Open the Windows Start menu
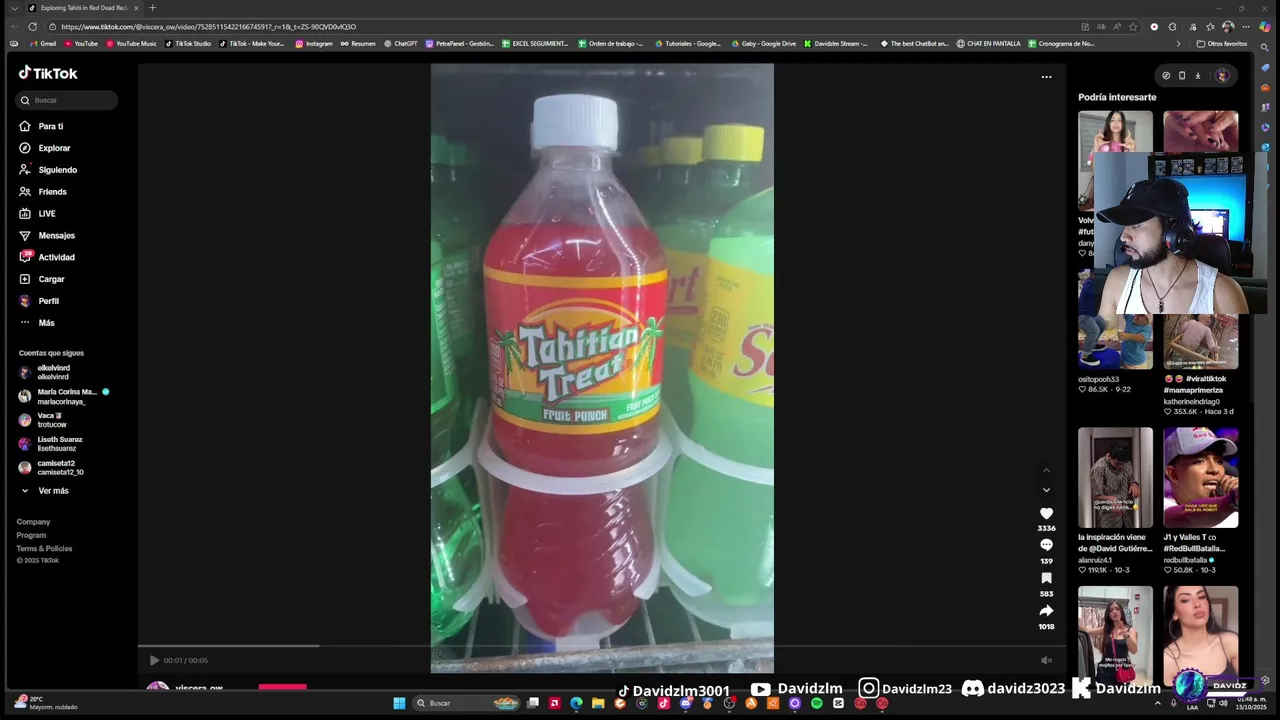The height and width of the screenshot is (720, 1280). [399, 703]
